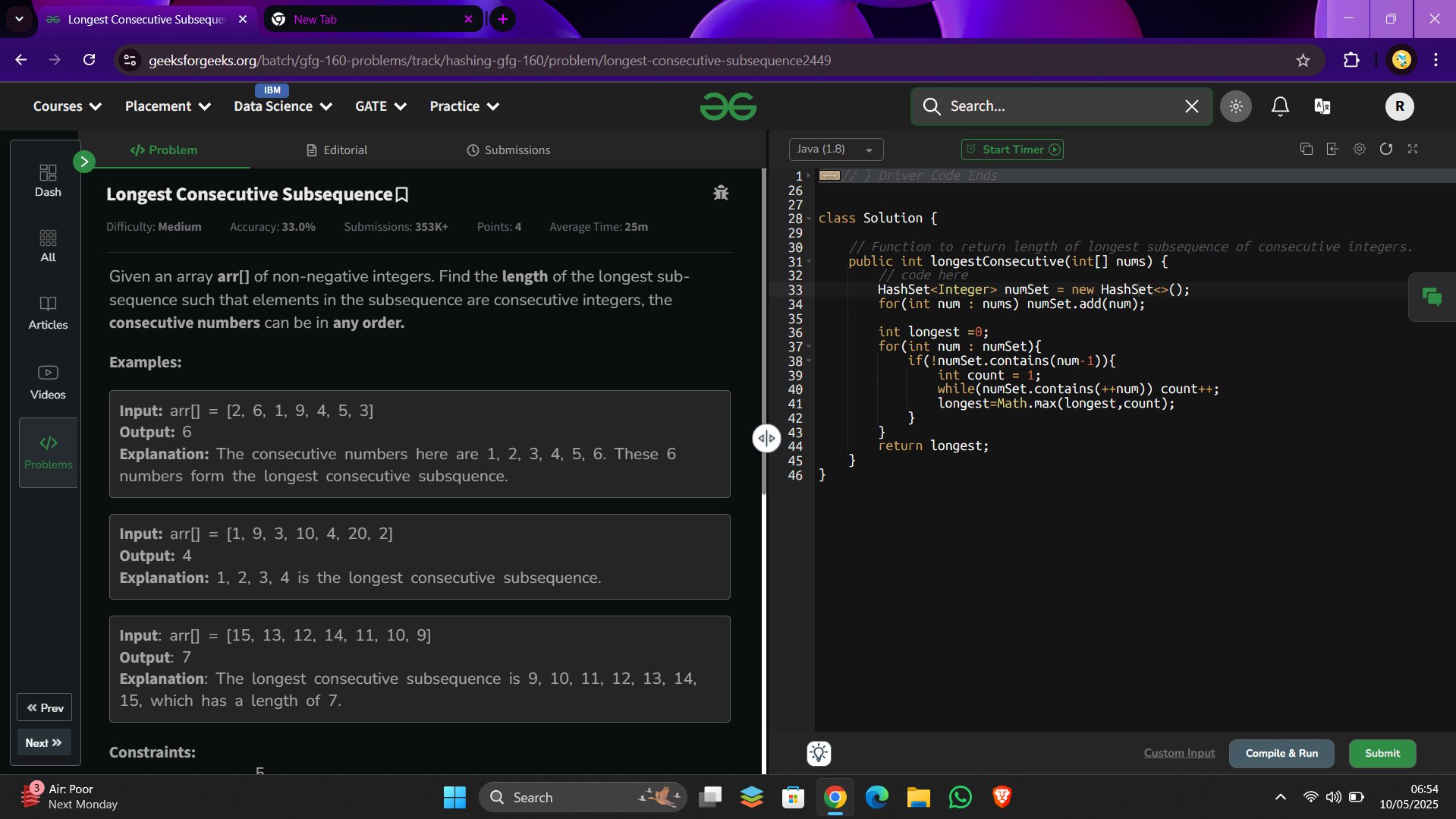Viewport: 1456px width, 819px height.
Task: Open the notifications bell
Action: [1280, 106]
